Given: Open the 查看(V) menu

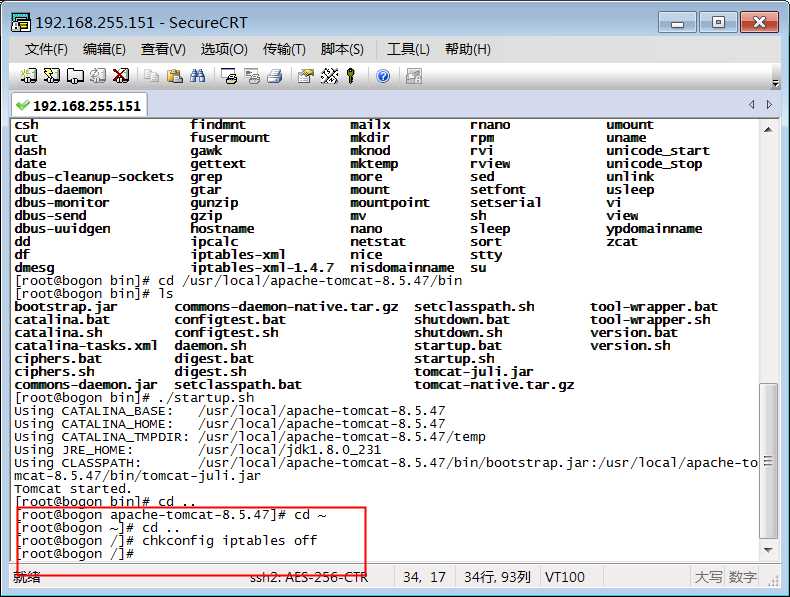Looking at the screenshot, I should (163, 49).
